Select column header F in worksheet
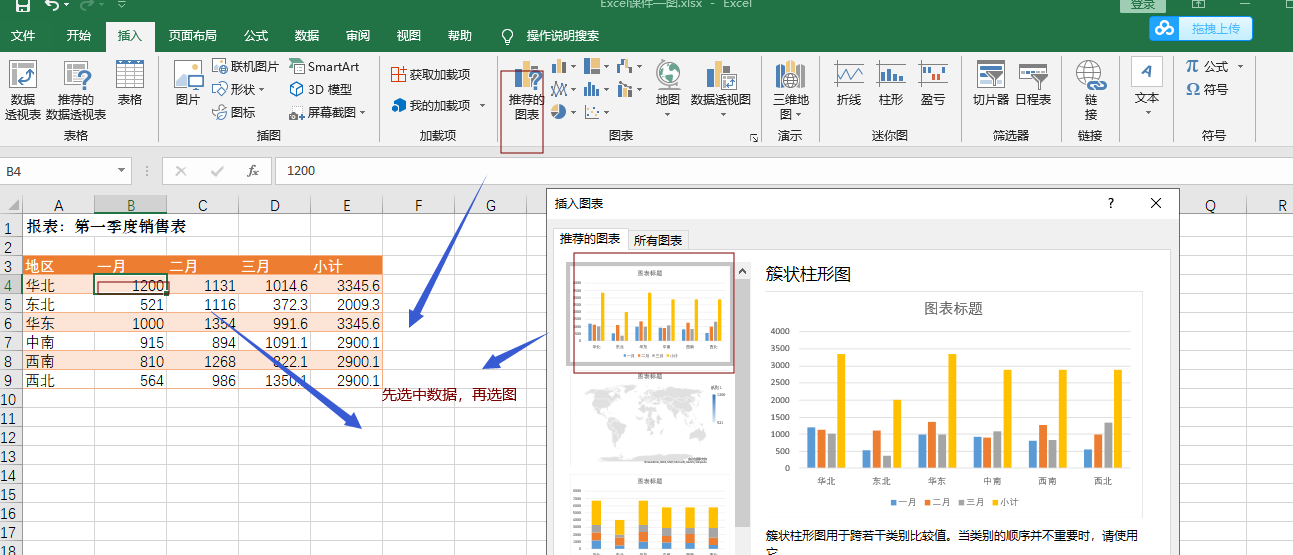The image size is (1293, 555). 418,206
